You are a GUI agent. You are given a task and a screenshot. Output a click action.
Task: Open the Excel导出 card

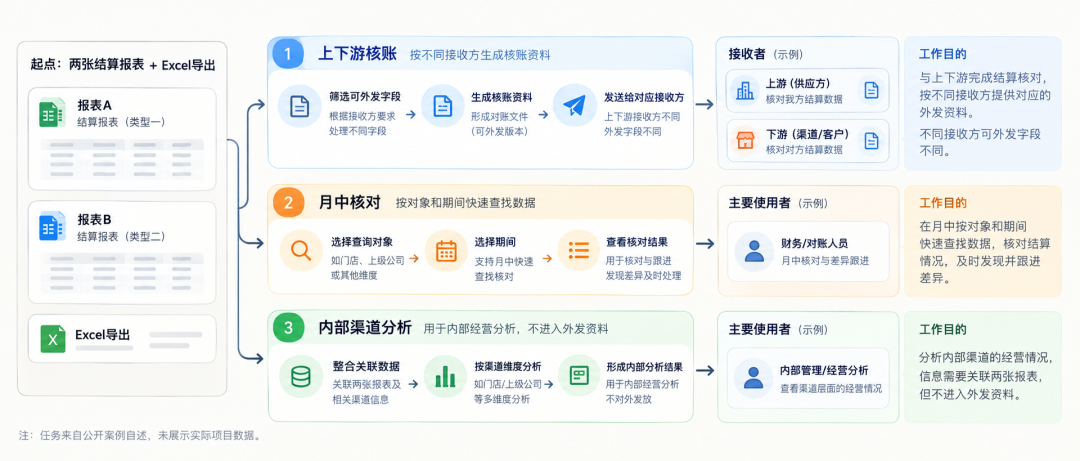pos(122,338)
